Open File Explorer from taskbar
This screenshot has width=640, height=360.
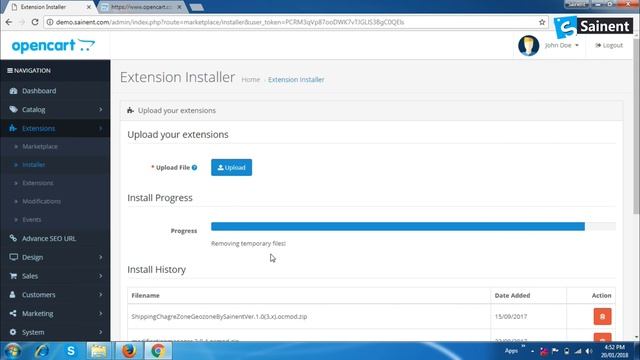point(98,351)
